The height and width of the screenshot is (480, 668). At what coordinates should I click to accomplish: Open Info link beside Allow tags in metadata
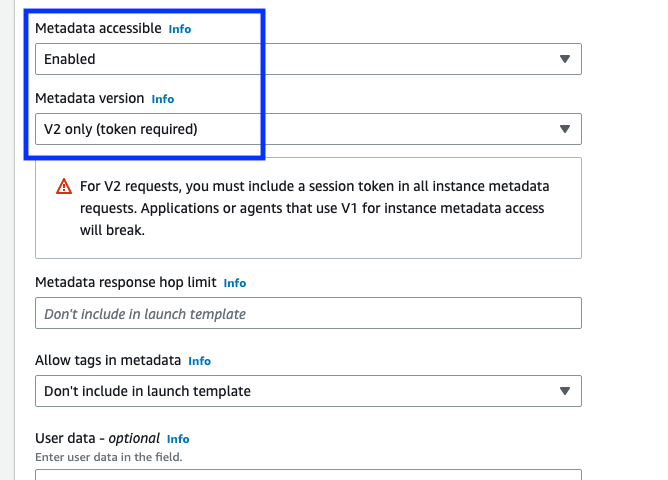click(x=199, y=361)
